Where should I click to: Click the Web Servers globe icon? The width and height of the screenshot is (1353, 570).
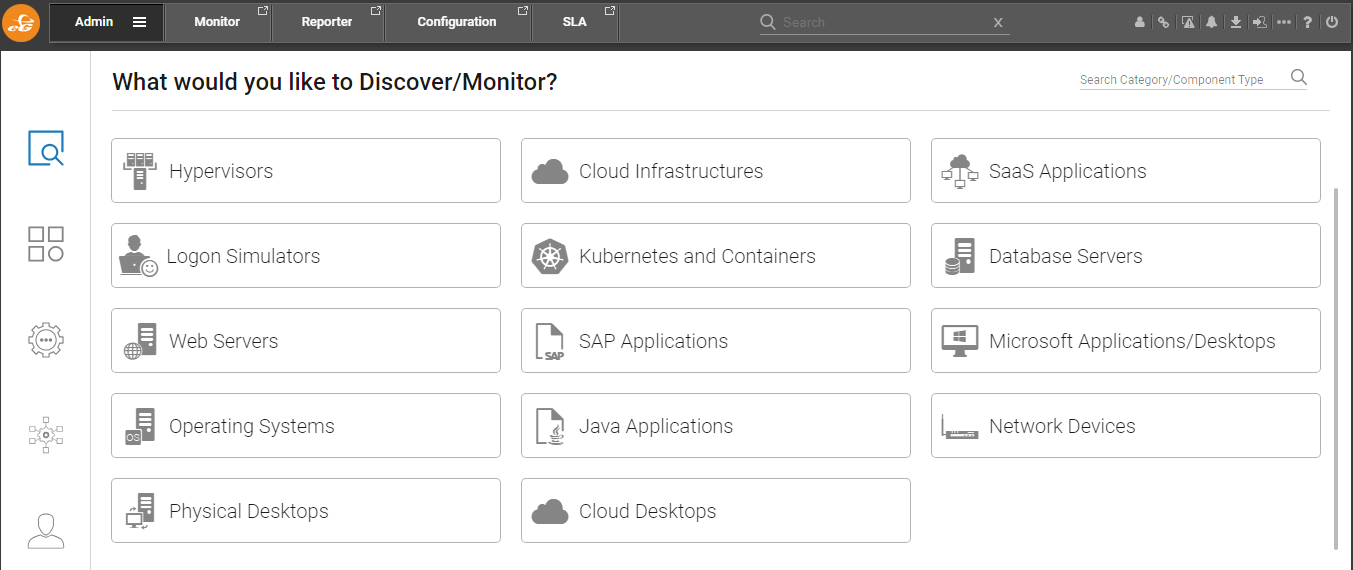pyautogui.click(x=140, y=341)
